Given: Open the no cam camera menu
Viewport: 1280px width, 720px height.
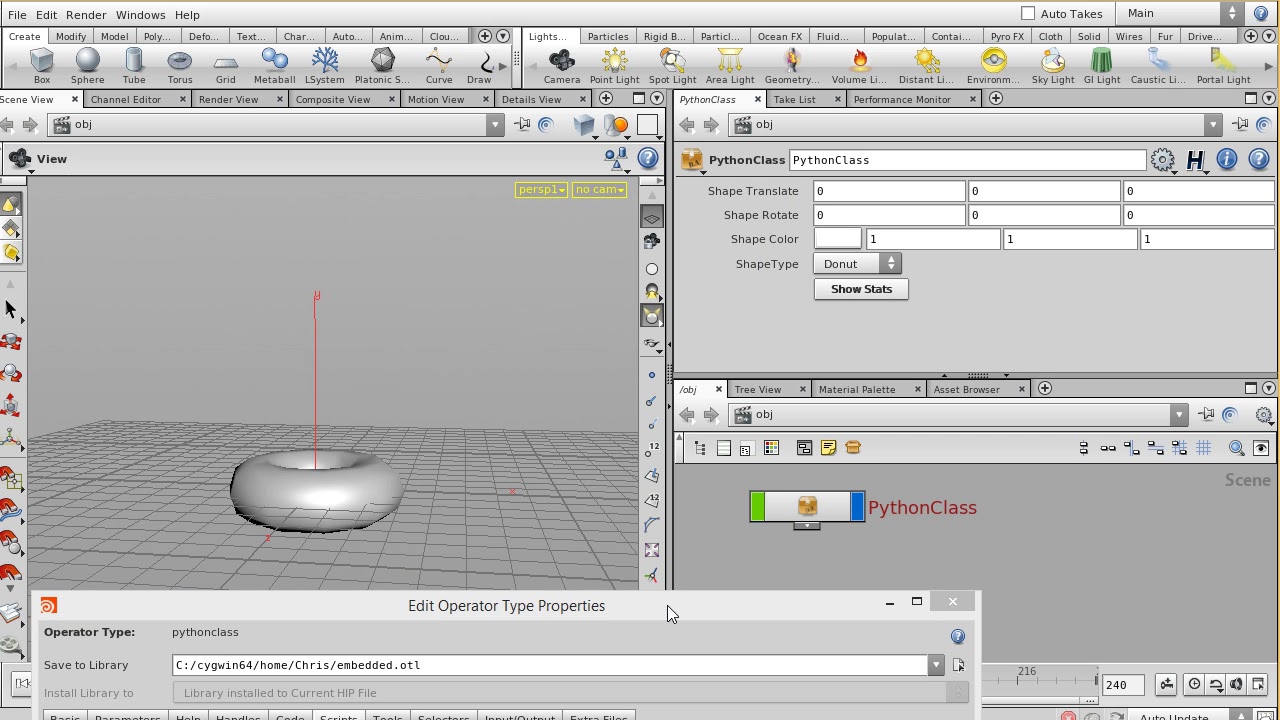Looking at the screenshot, I should click(x=599, y=190).
